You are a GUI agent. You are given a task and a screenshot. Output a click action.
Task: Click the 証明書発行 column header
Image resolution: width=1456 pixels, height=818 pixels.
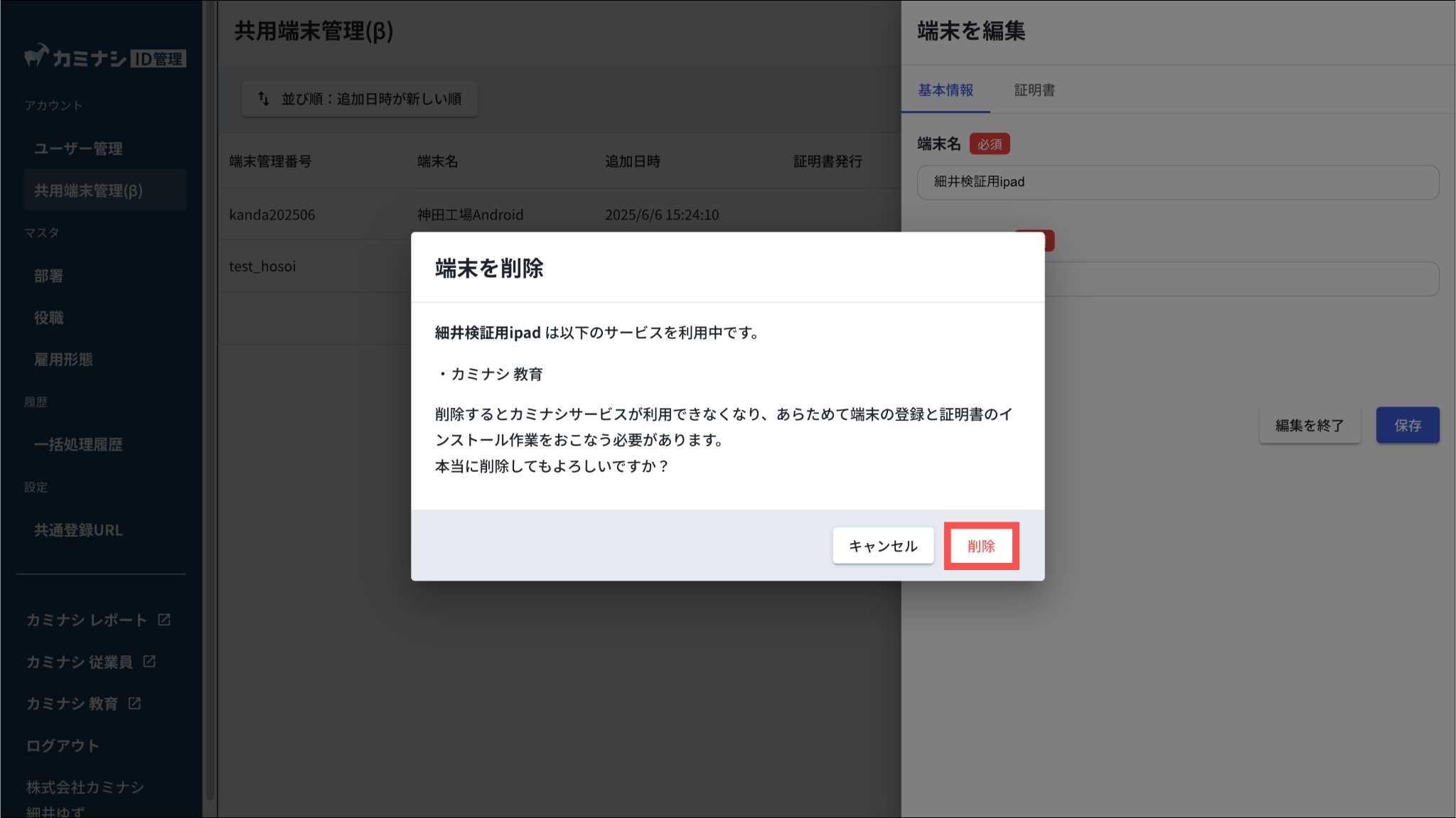(828, 161)
